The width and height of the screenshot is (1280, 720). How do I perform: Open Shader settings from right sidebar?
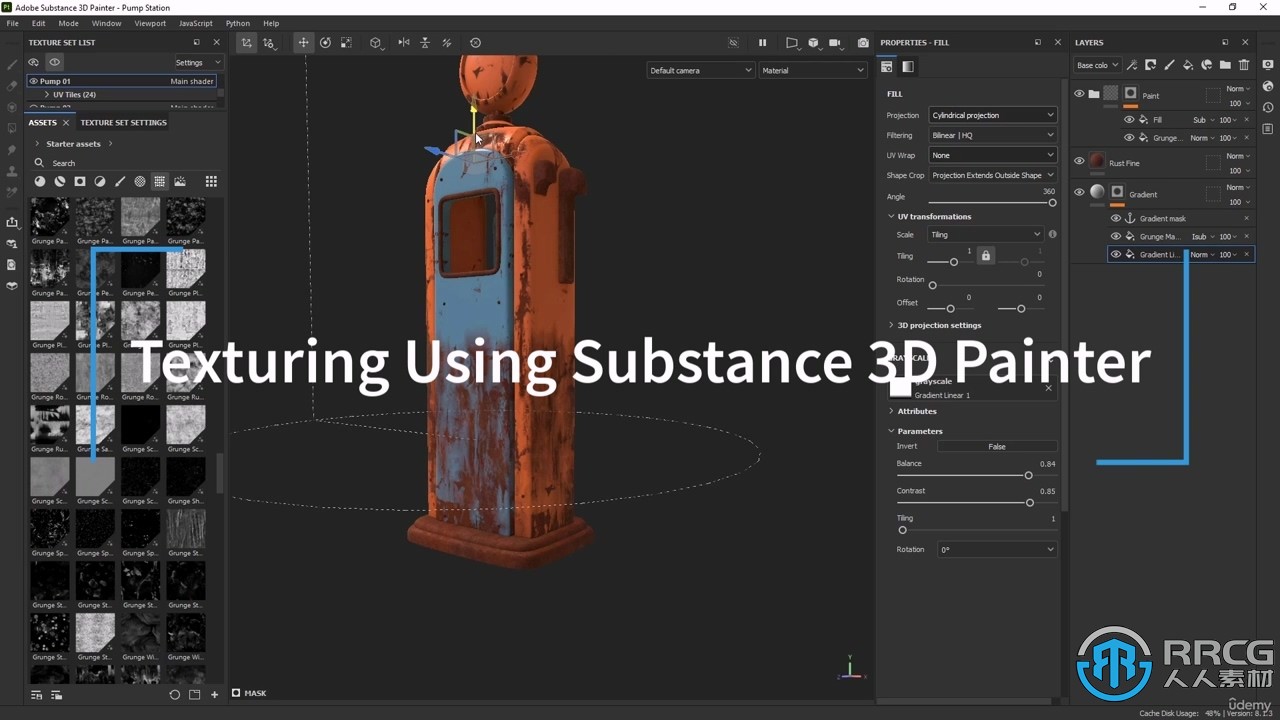pos(1268,86)
